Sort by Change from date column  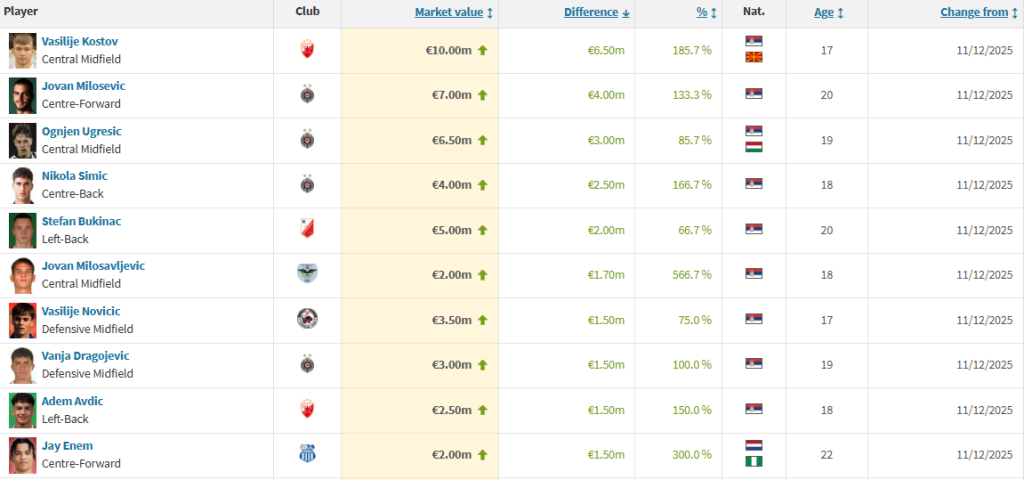[x=976, y=12]
